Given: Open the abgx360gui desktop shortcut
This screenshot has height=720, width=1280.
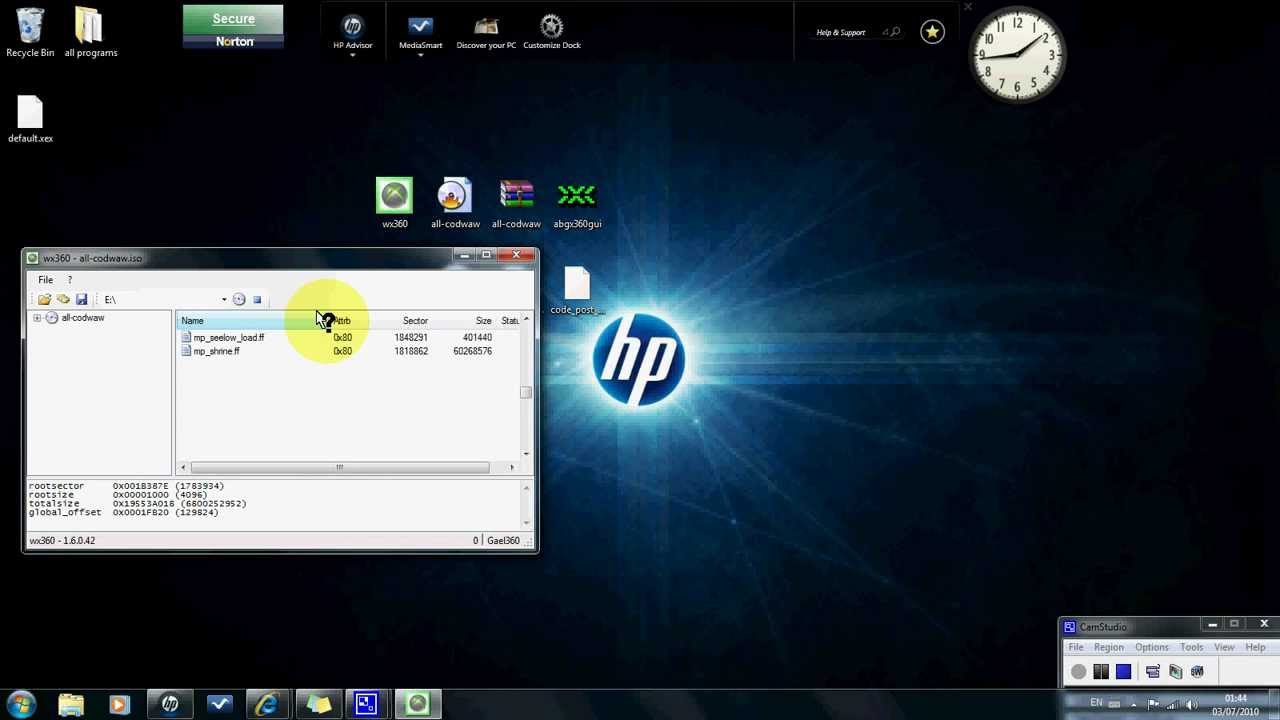Looking at the screenshot, I should tap(577, 203).
